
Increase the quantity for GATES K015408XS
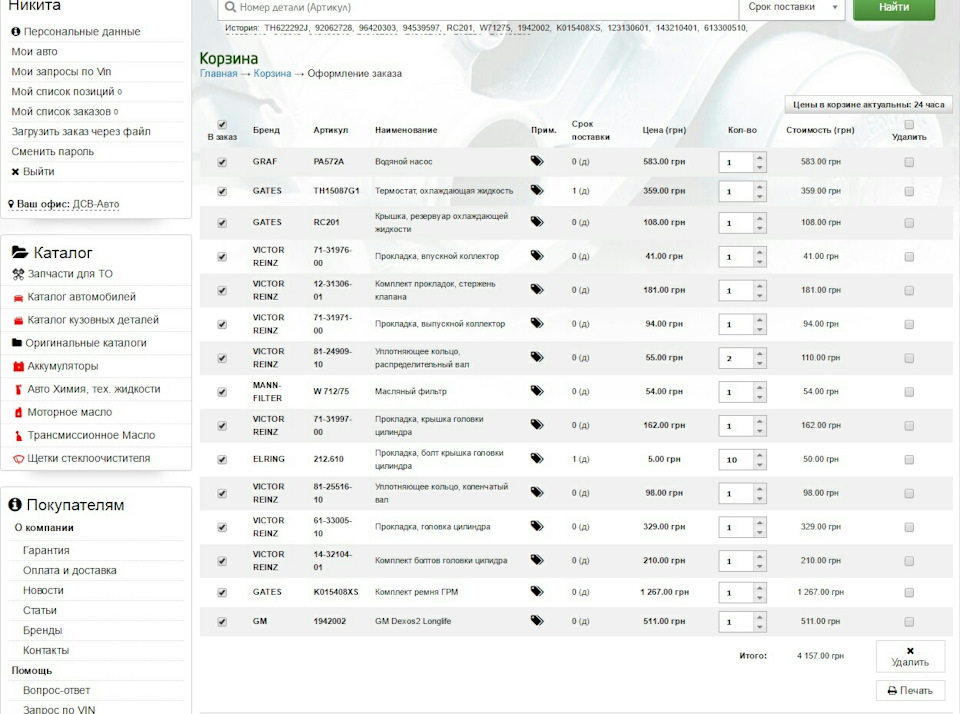(759, 587)
